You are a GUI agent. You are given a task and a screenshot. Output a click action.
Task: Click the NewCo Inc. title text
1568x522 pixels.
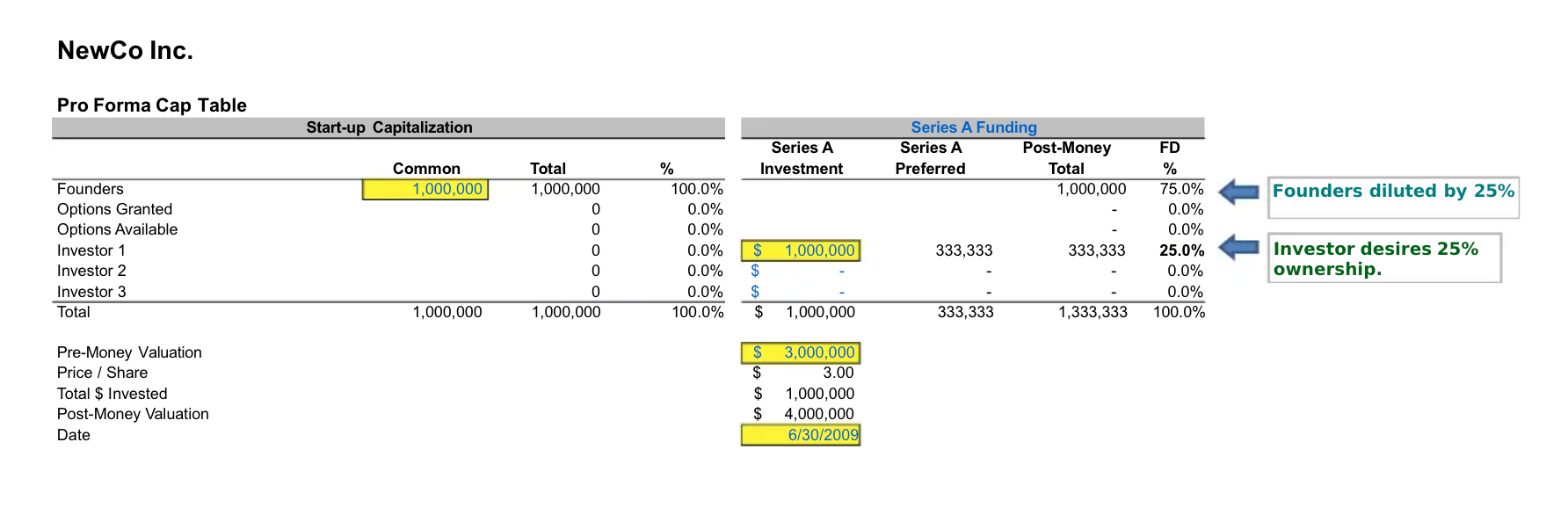point(125,51)
